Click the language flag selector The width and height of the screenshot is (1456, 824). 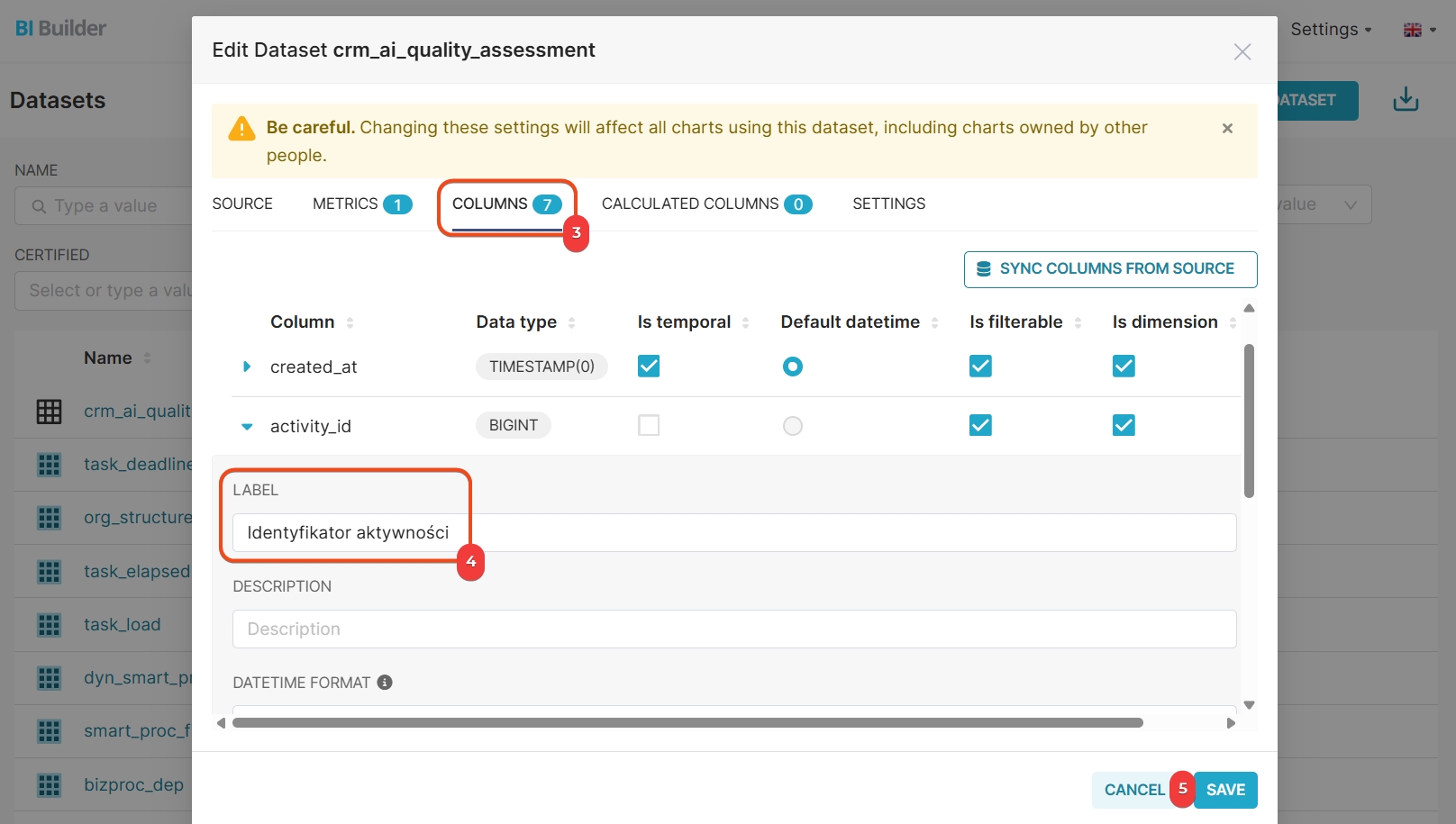point(1419,30)
